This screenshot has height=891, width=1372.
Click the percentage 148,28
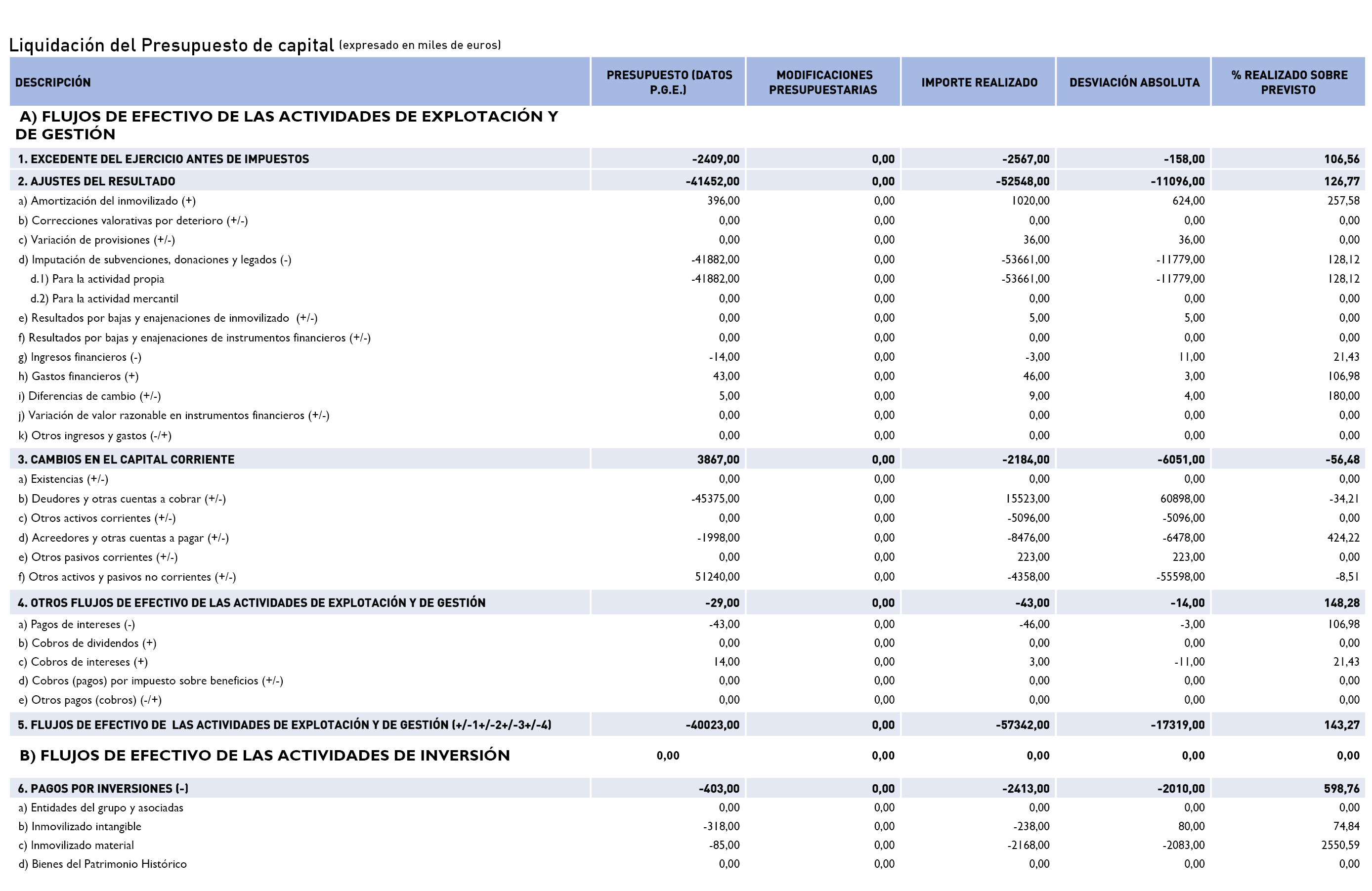pyautogui.click(x=1341, y=603)
